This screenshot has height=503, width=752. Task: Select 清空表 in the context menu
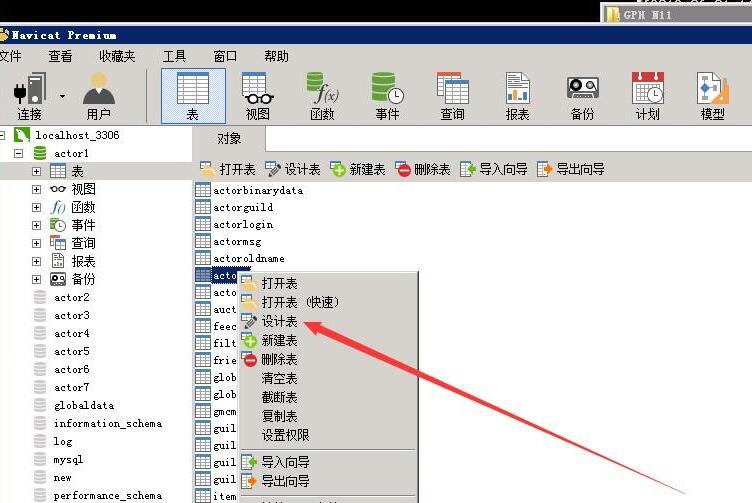click(x=279, y=378)
